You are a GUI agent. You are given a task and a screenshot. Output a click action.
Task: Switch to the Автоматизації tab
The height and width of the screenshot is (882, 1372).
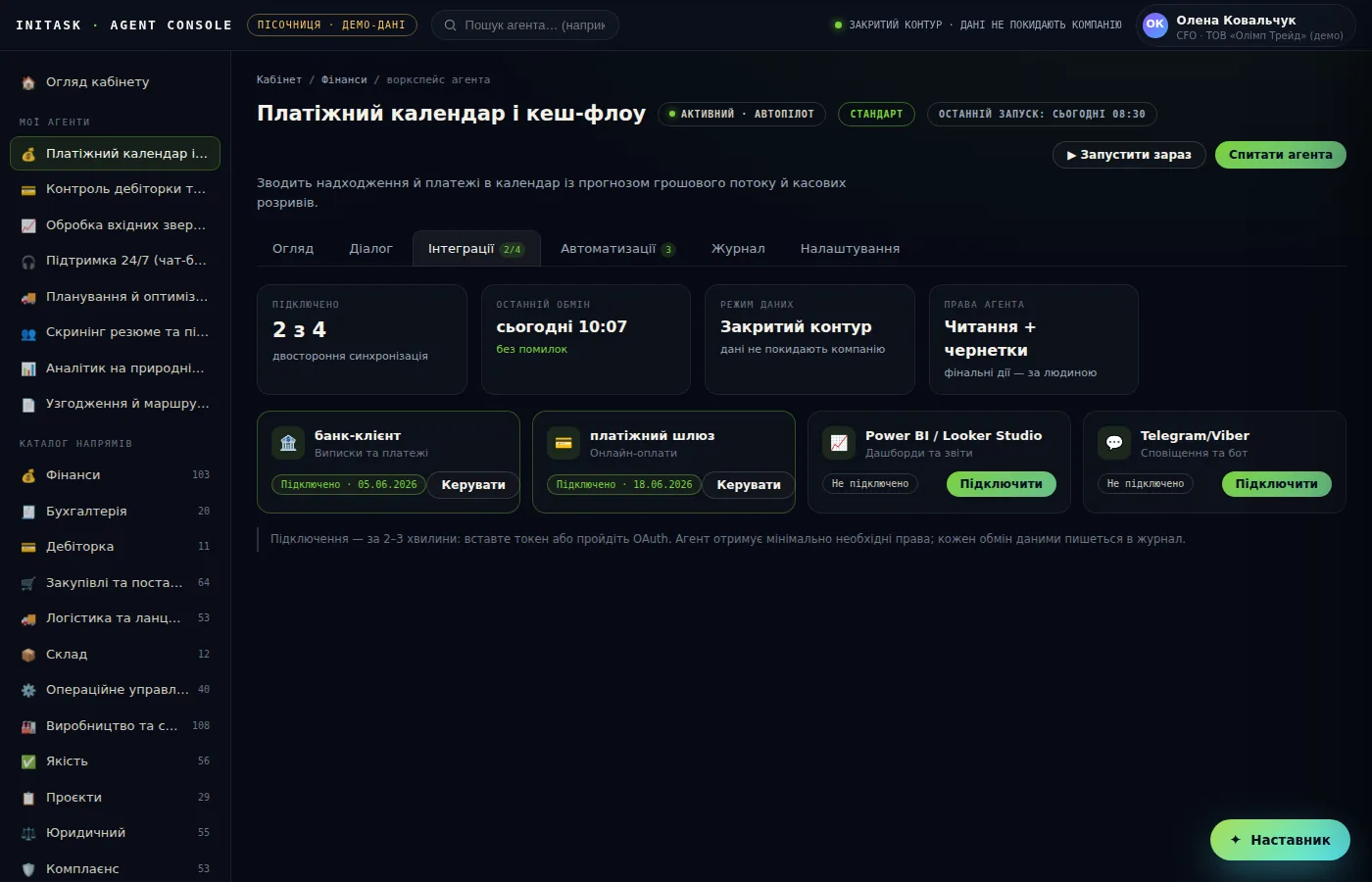tap(617, 249)
